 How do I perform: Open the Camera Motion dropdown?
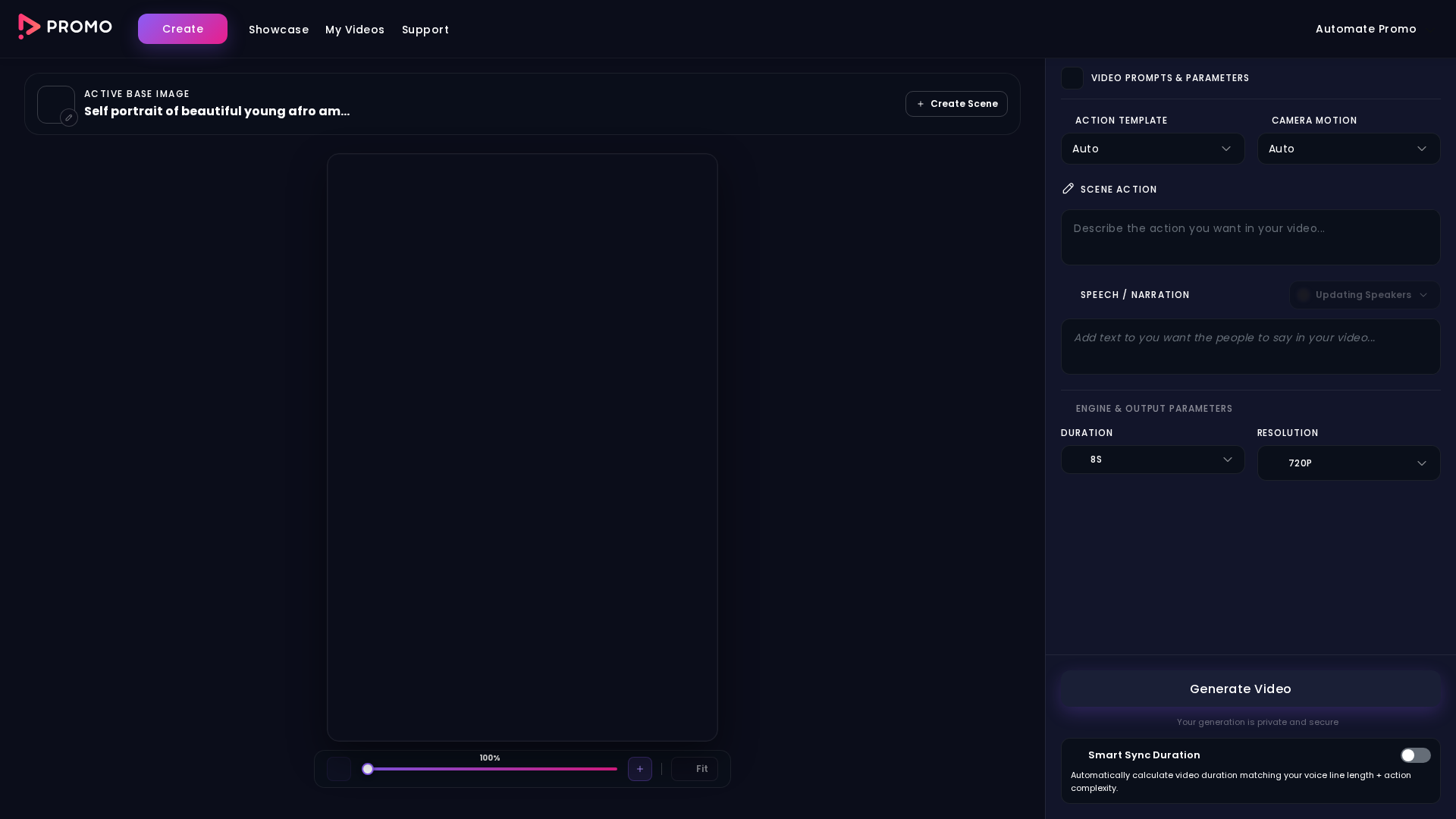(1348, 149)
